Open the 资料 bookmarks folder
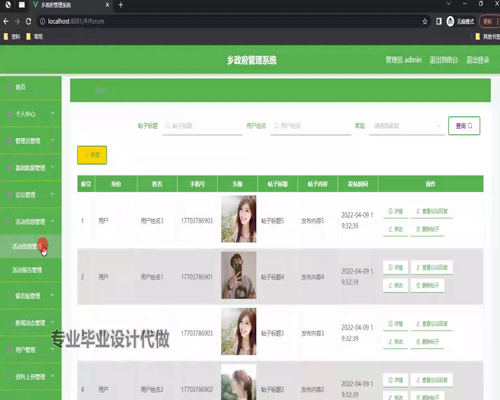500x400 pixels. [12, 37]
